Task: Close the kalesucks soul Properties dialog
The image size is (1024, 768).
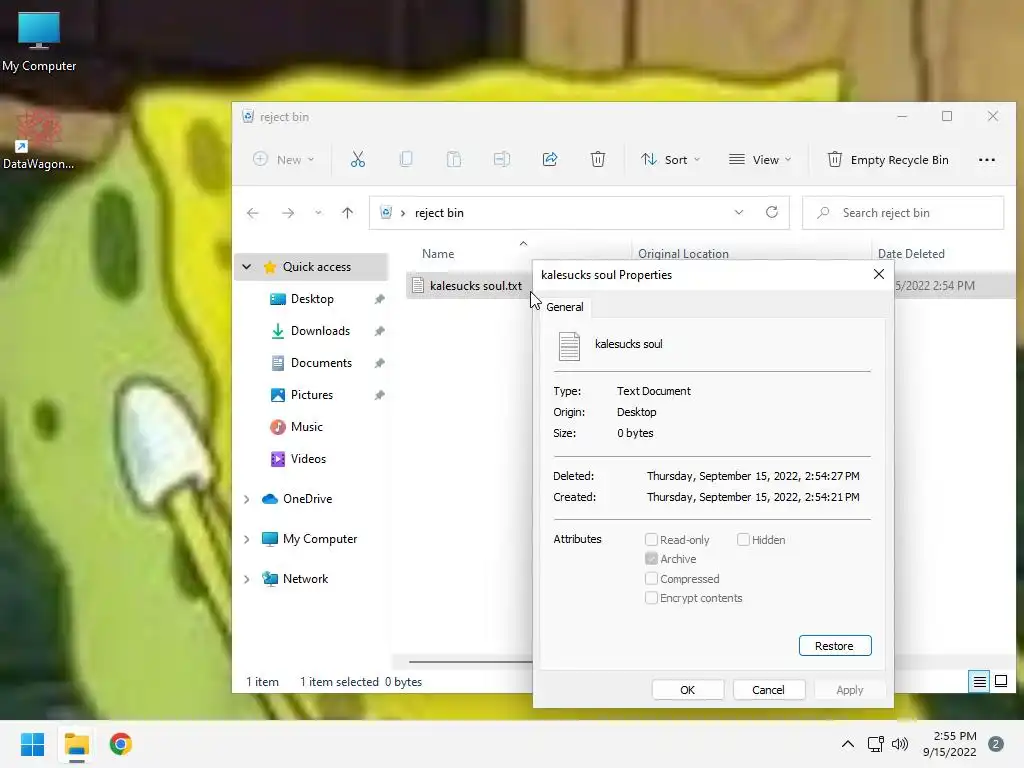Action: pos(879,274)
